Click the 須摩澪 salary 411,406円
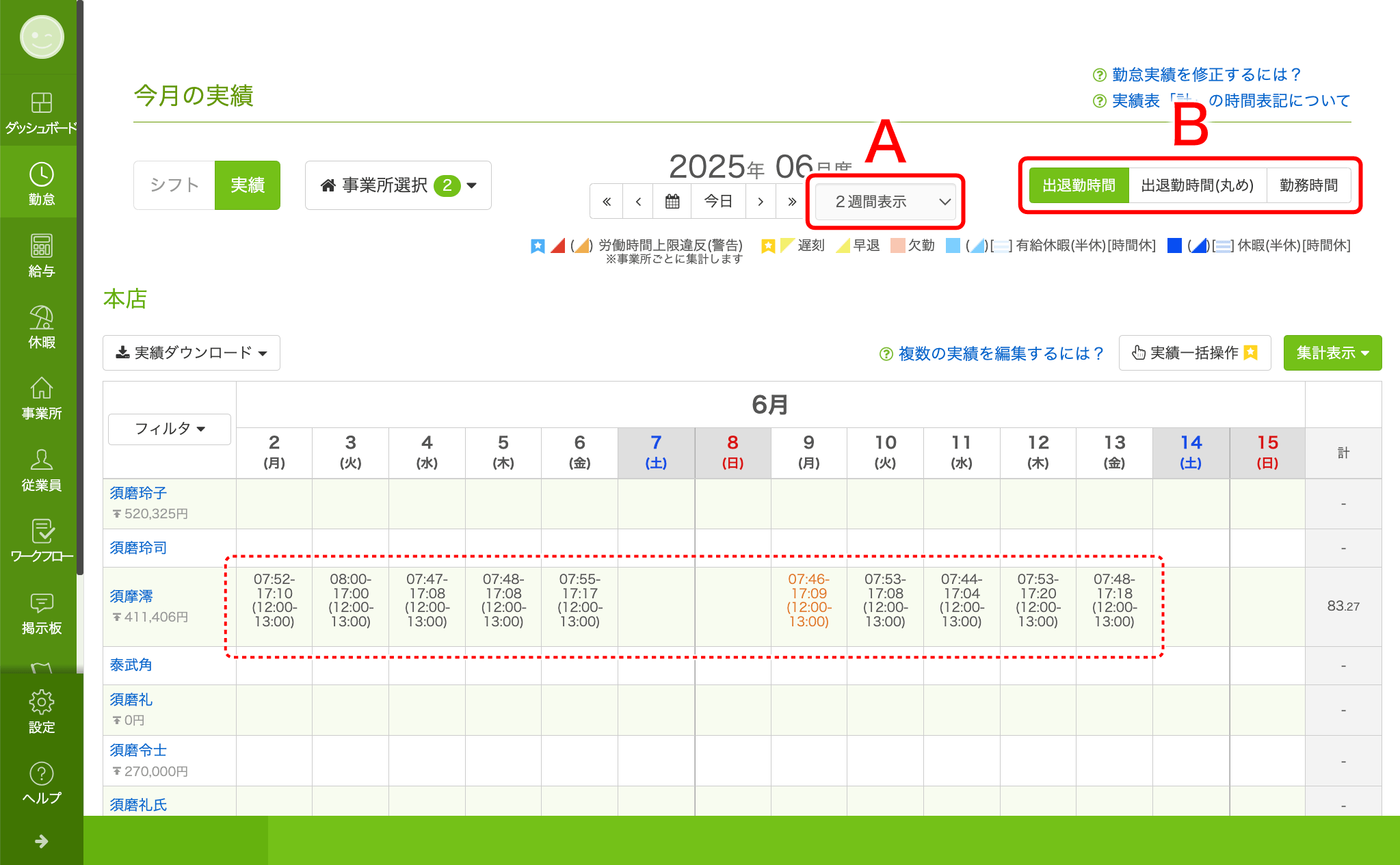The height and width of the screenshot is (865, 1400). (x=150, y=617)
